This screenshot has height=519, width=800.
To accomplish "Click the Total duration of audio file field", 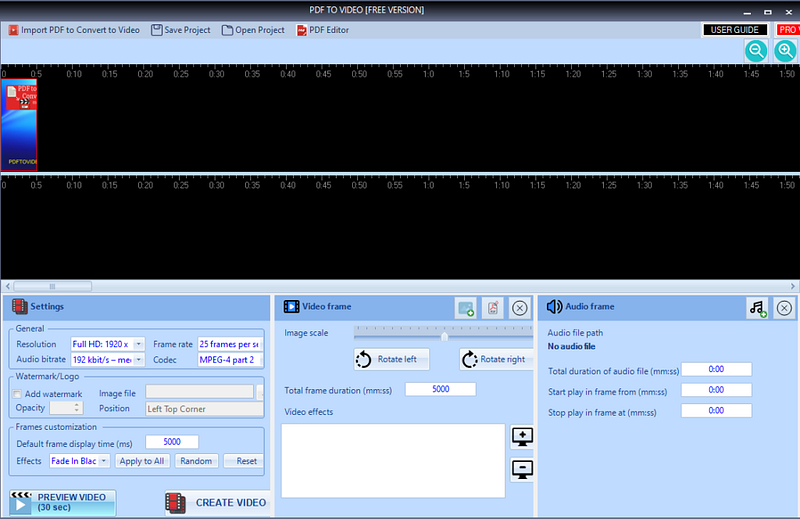I will [x=716, y=369].
